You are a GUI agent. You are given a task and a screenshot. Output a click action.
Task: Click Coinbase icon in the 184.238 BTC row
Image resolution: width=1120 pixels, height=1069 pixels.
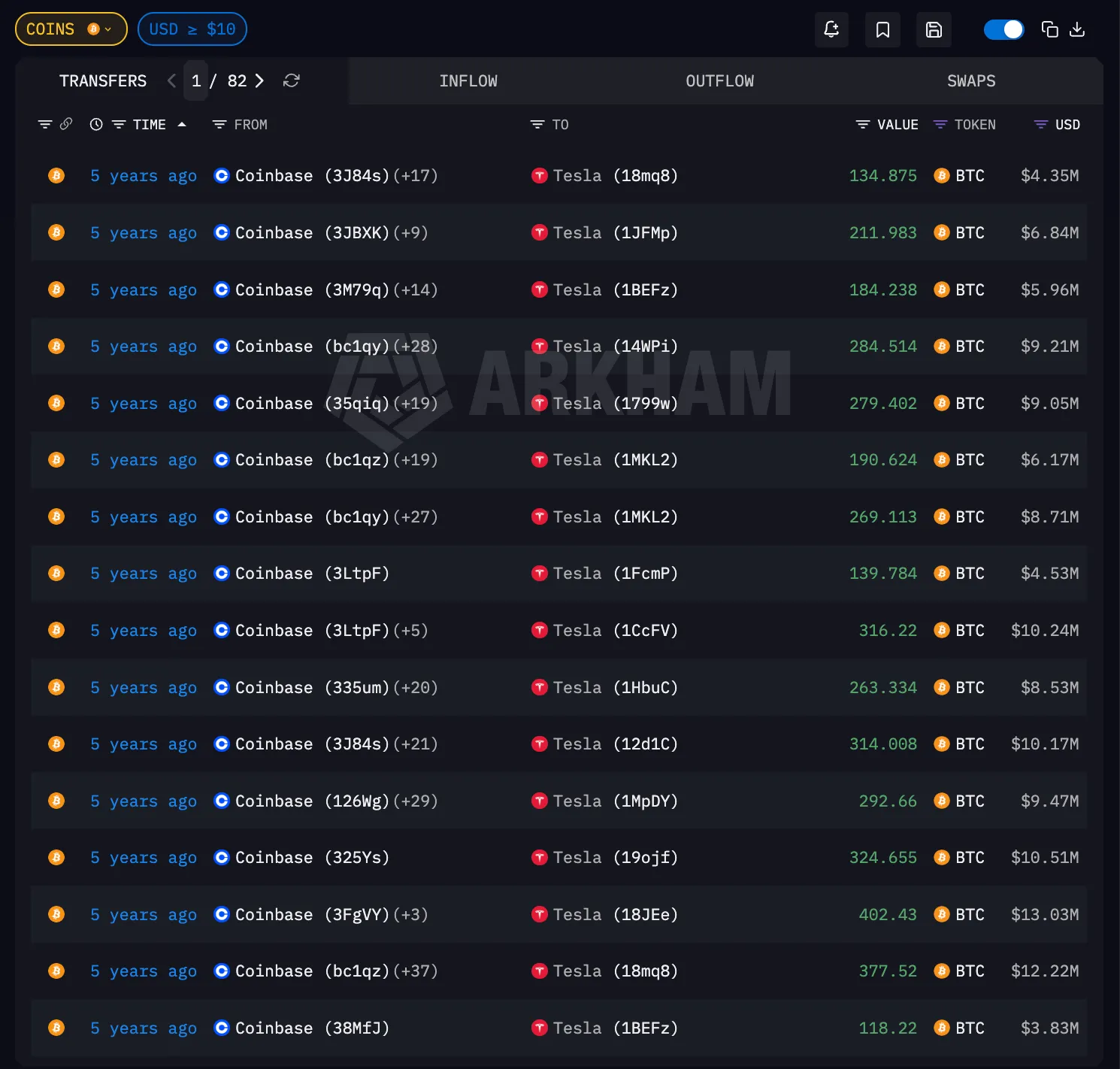tap(222, 290)
